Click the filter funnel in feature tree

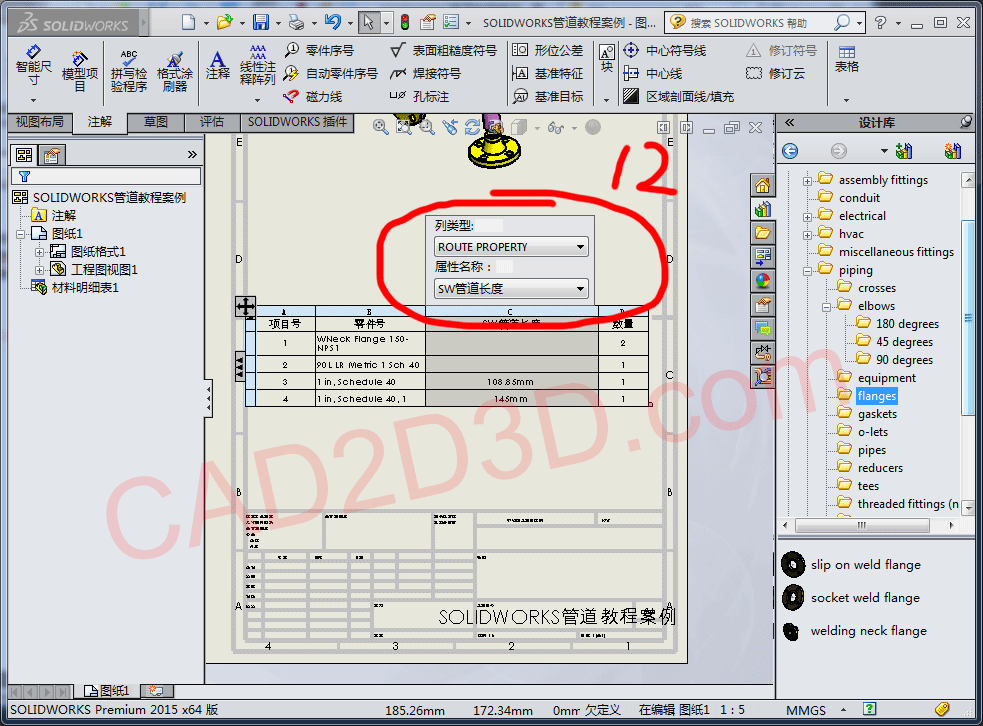[24, 176]
